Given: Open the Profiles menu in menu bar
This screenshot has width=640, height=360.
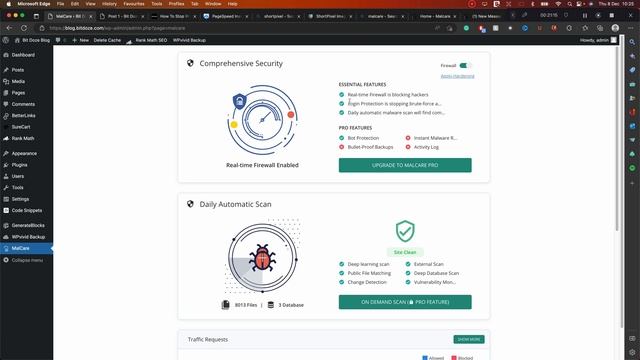Looking at the screenshot, I should click(x=176, y=4).
